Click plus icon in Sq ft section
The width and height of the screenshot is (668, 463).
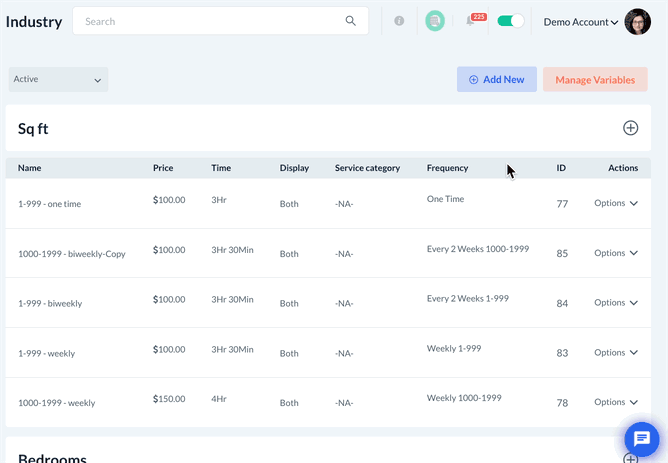[630, 128]
